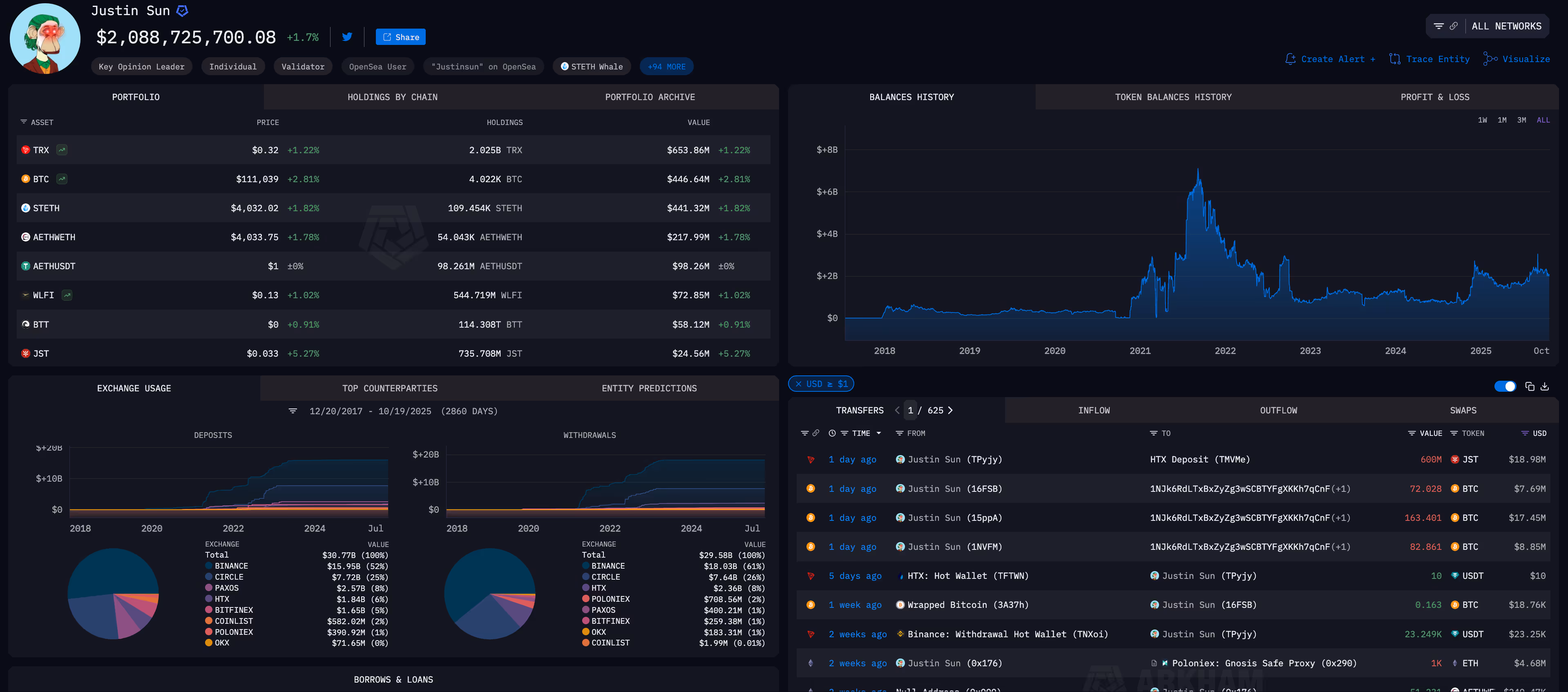Open the TIME column sort dropdown arrow

pos(878,433)
